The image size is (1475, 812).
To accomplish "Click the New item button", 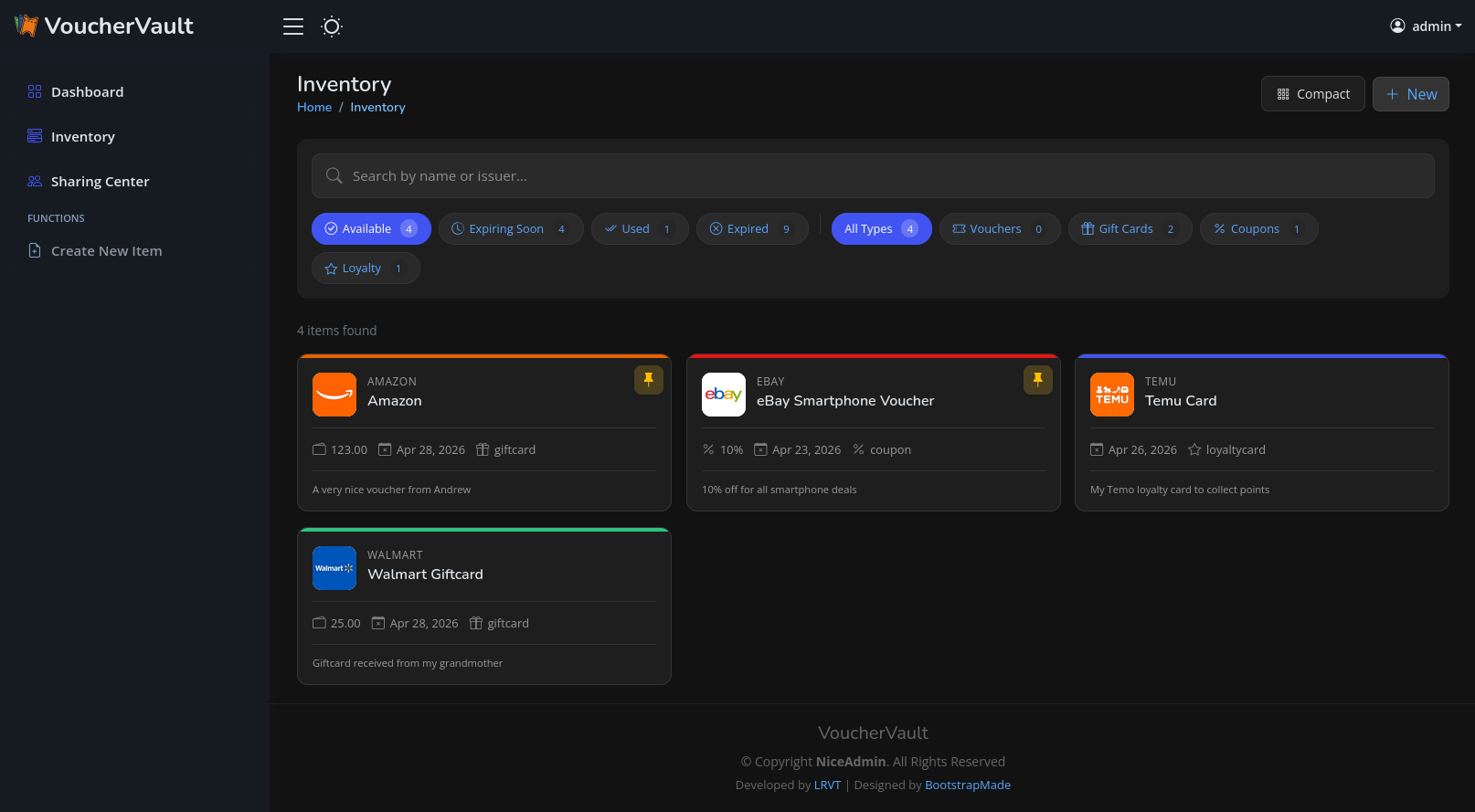I will pyautogui.click(x=1411, y=94).
